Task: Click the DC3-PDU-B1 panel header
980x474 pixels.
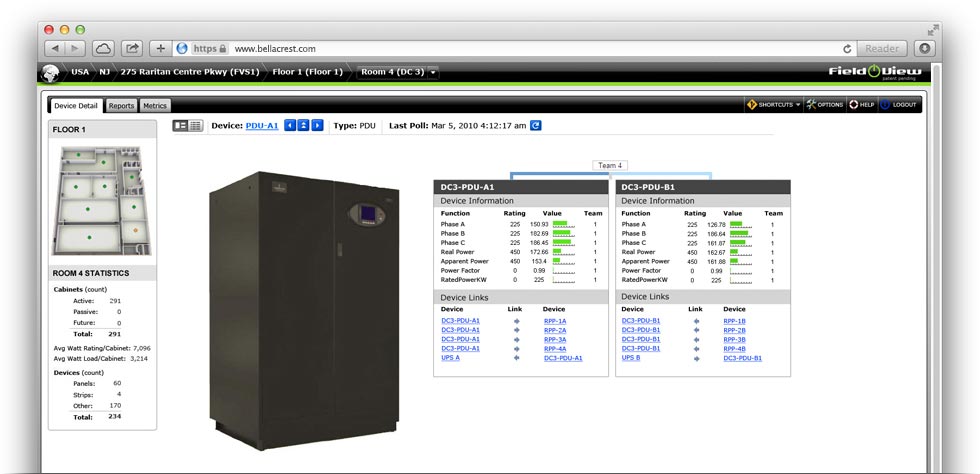Action: pyautogui.click(x=702, y=187)
